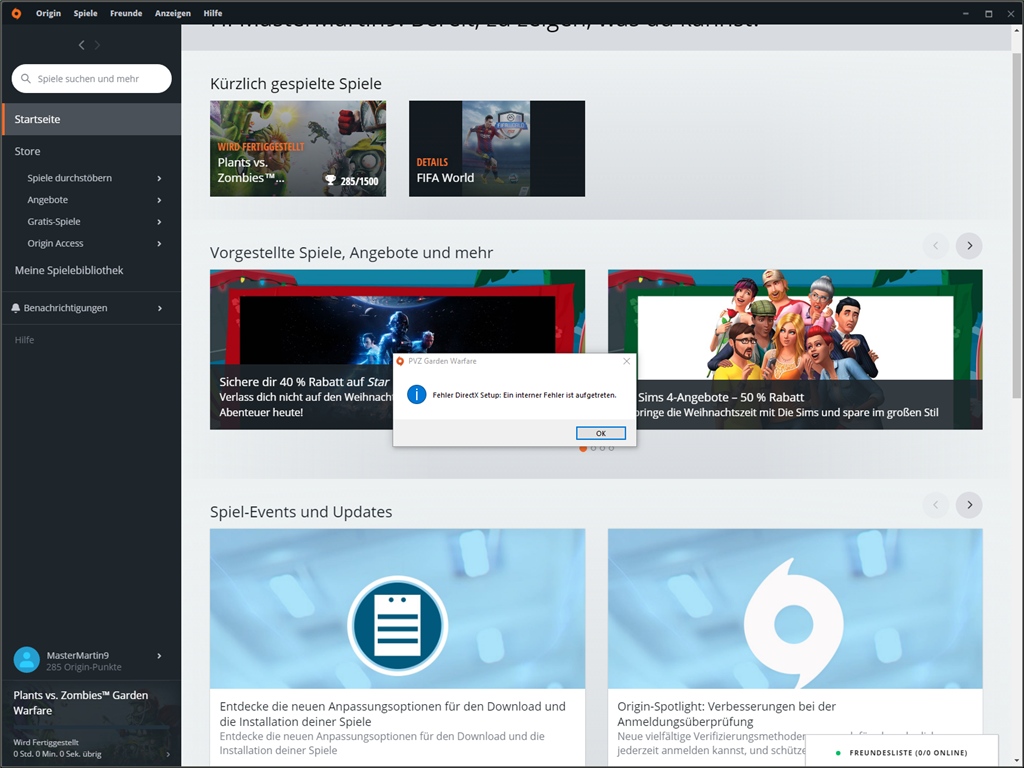The image size is (1024, 768).
Task: Minimize the Origin window
Action: (x=965, y=13)
